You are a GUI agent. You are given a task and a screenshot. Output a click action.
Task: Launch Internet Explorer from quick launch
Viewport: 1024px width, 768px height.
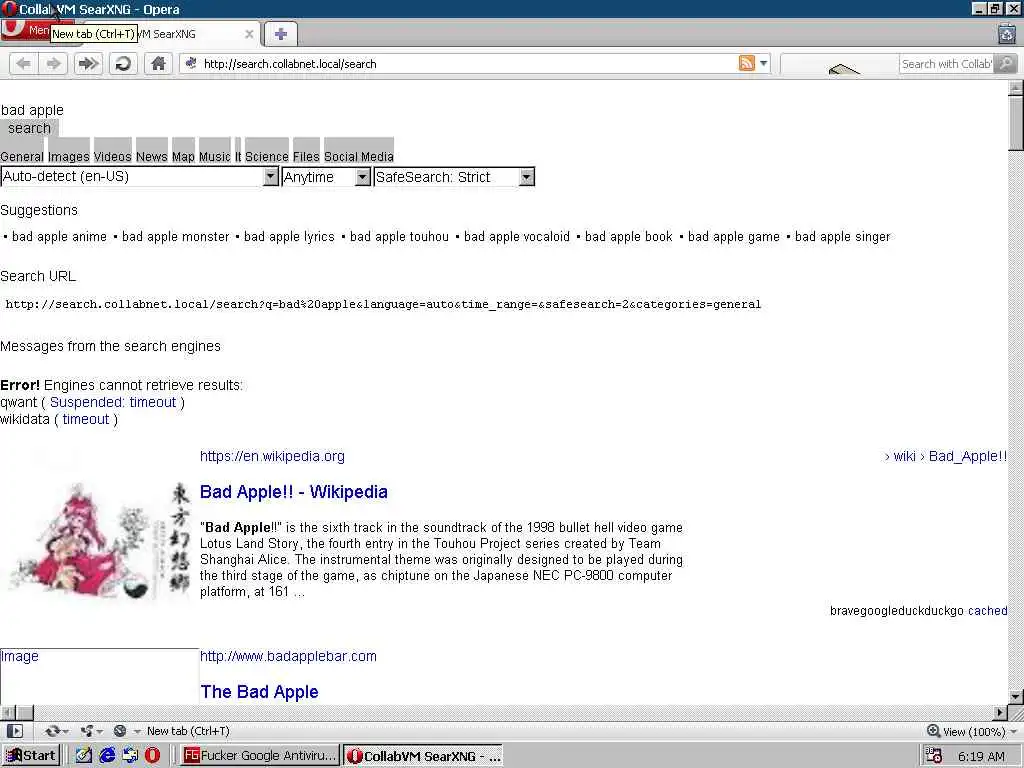pyautogui.click(x=107, y=756)
